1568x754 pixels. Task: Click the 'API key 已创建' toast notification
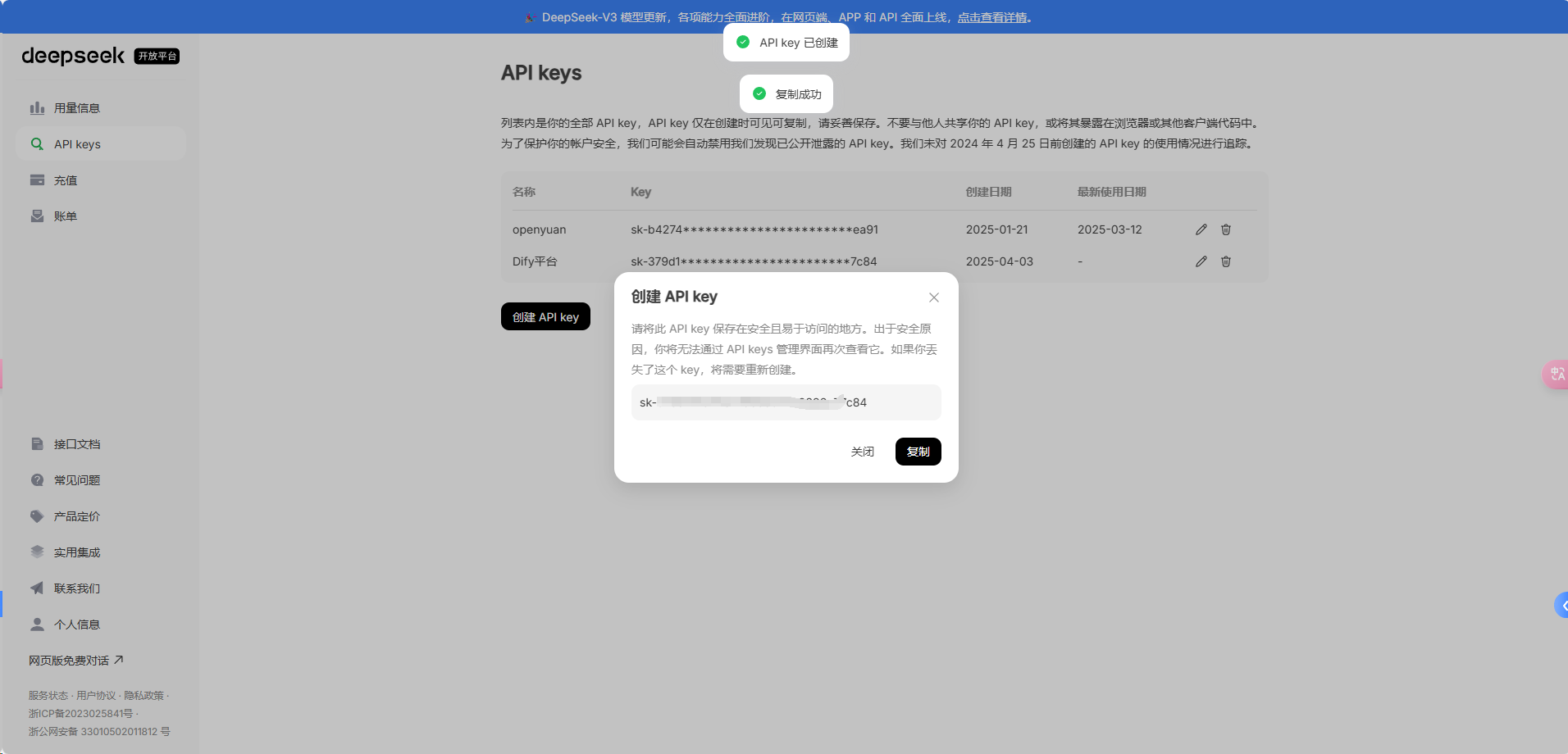point(786,43)
